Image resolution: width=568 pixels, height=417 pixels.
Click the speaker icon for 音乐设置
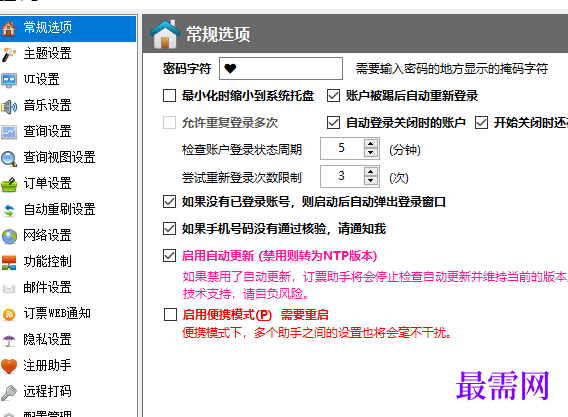point(9,107)
